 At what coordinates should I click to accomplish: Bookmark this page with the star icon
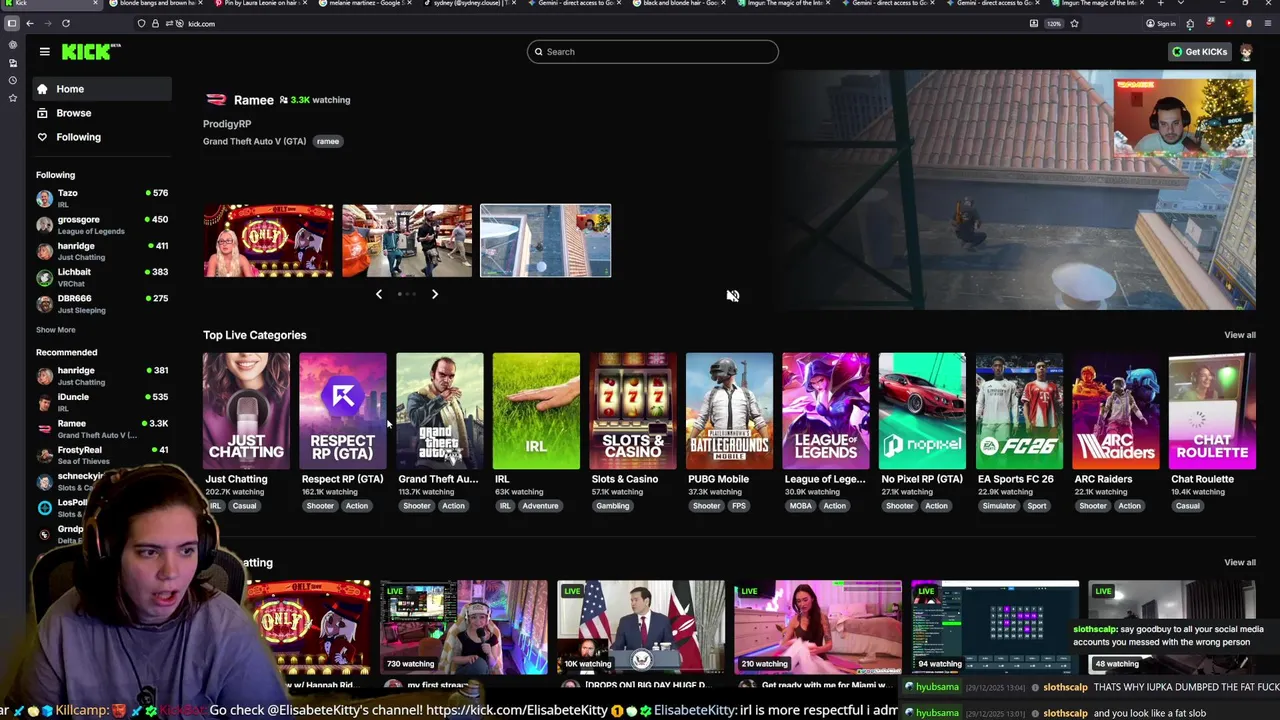click(x=1074, y=23)
